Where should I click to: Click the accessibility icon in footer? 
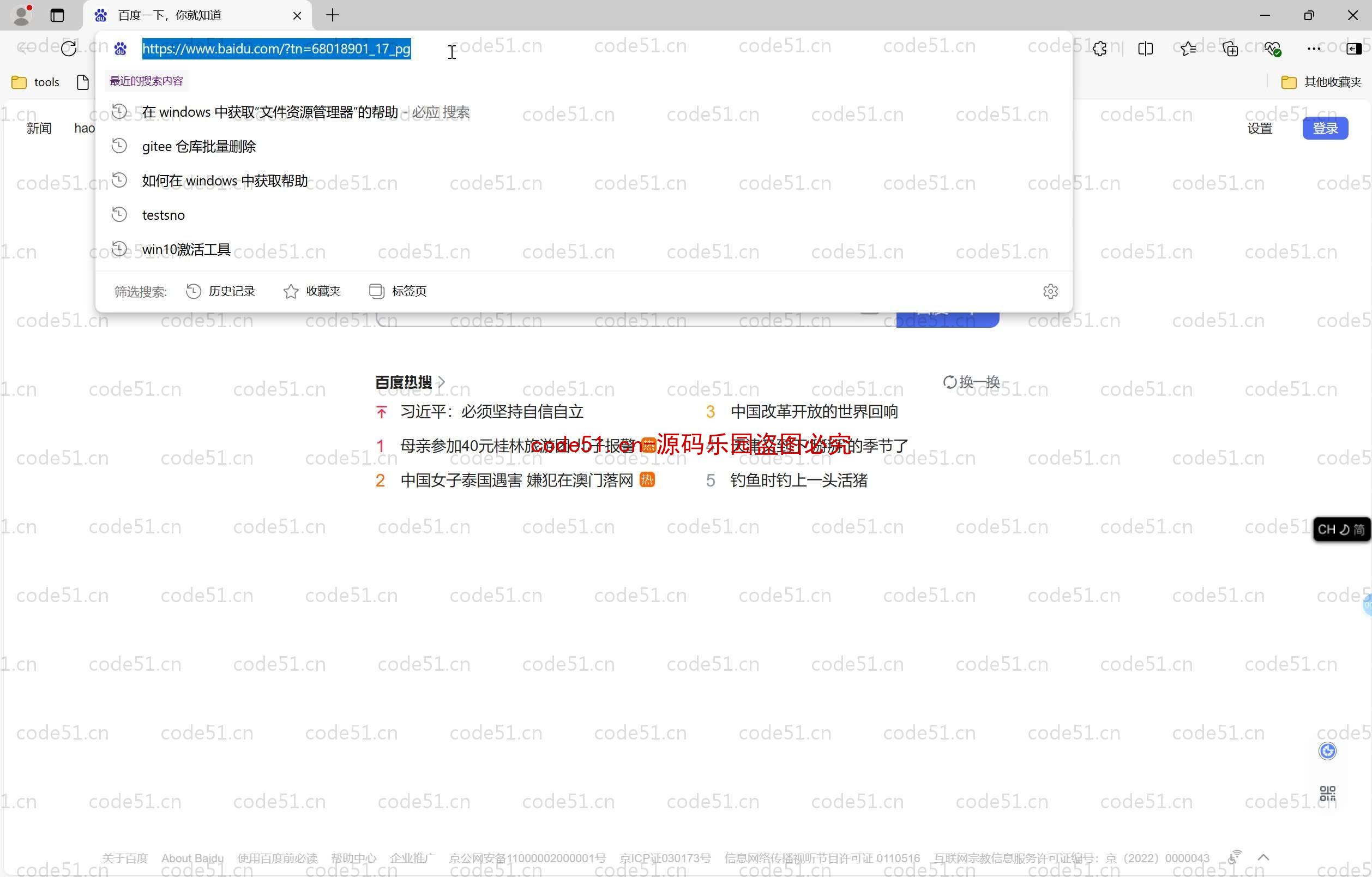(1234, 856)
